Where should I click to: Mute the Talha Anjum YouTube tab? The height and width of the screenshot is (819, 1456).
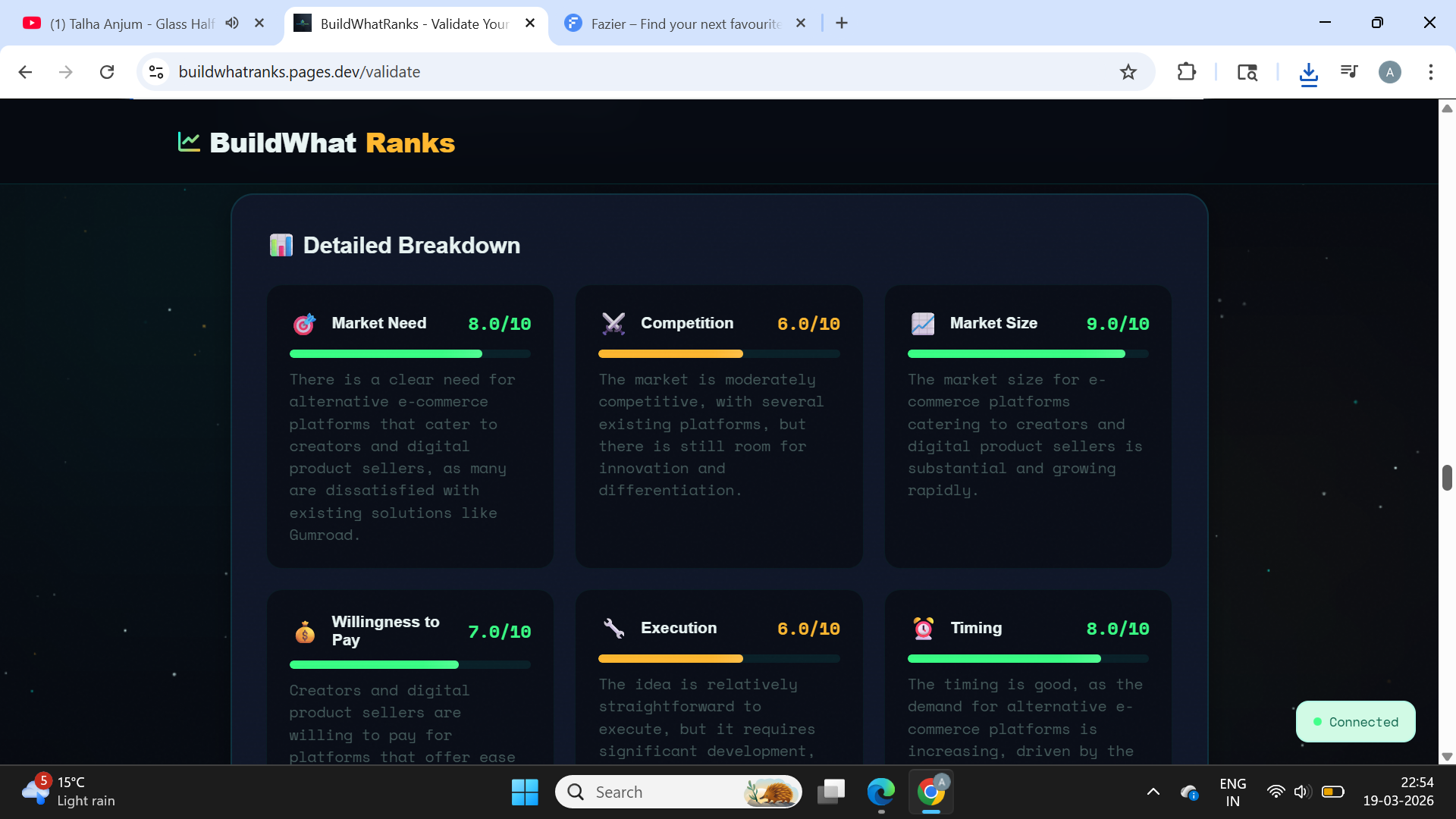point(232,24)
